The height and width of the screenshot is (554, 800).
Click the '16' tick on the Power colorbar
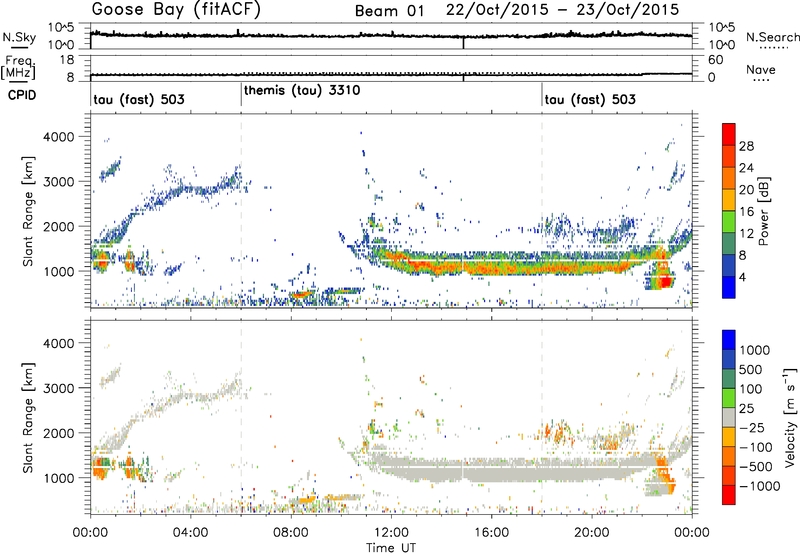point(746,212)
